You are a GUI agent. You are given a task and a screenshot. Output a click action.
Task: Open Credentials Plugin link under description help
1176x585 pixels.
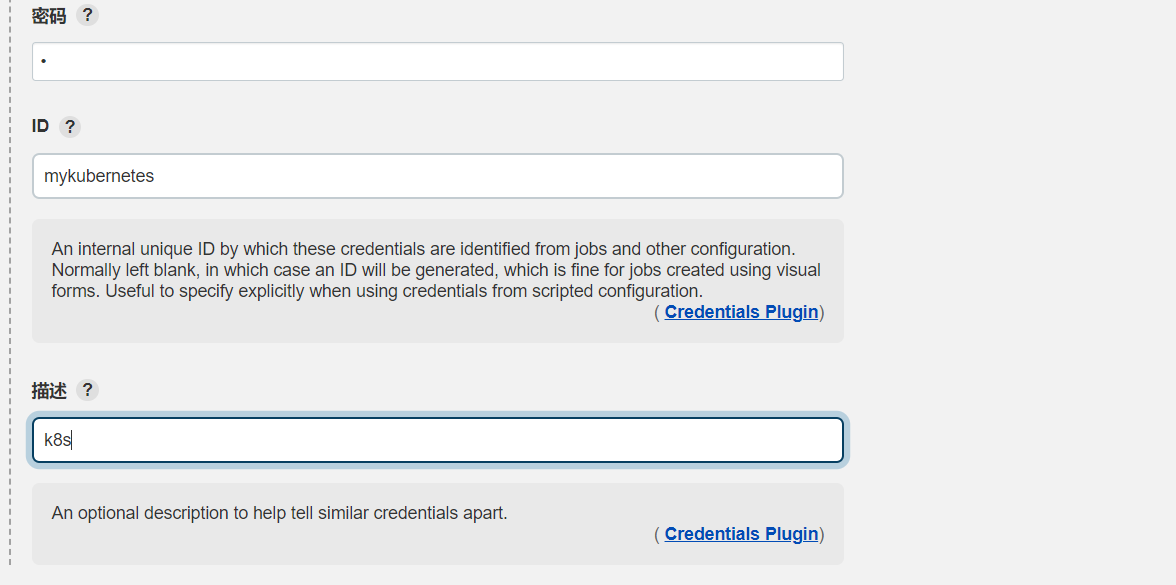point(741,534)
